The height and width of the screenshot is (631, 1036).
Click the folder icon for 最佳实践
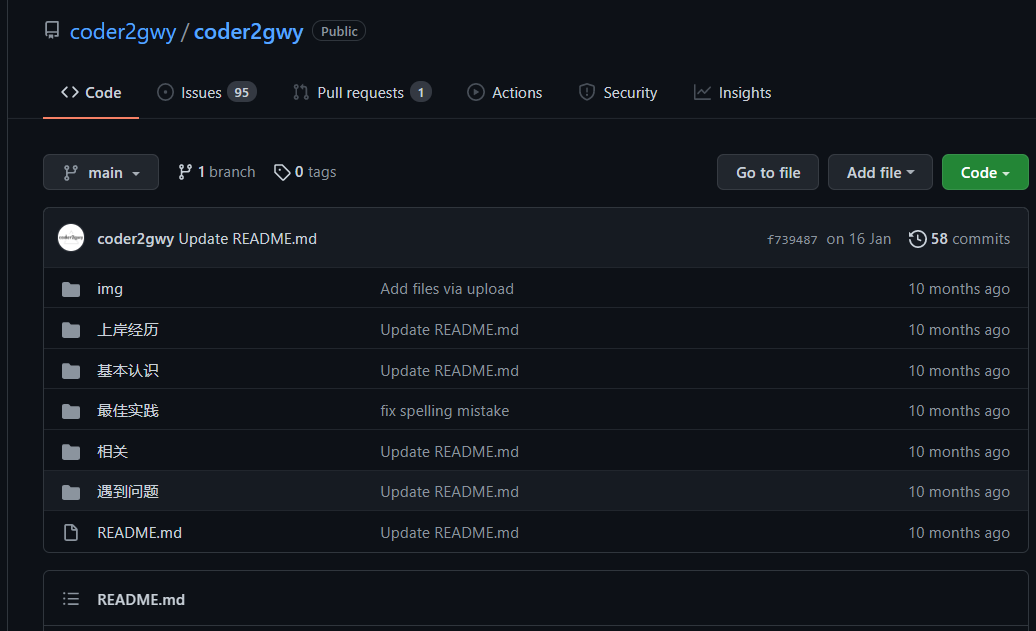pos(71,412)
